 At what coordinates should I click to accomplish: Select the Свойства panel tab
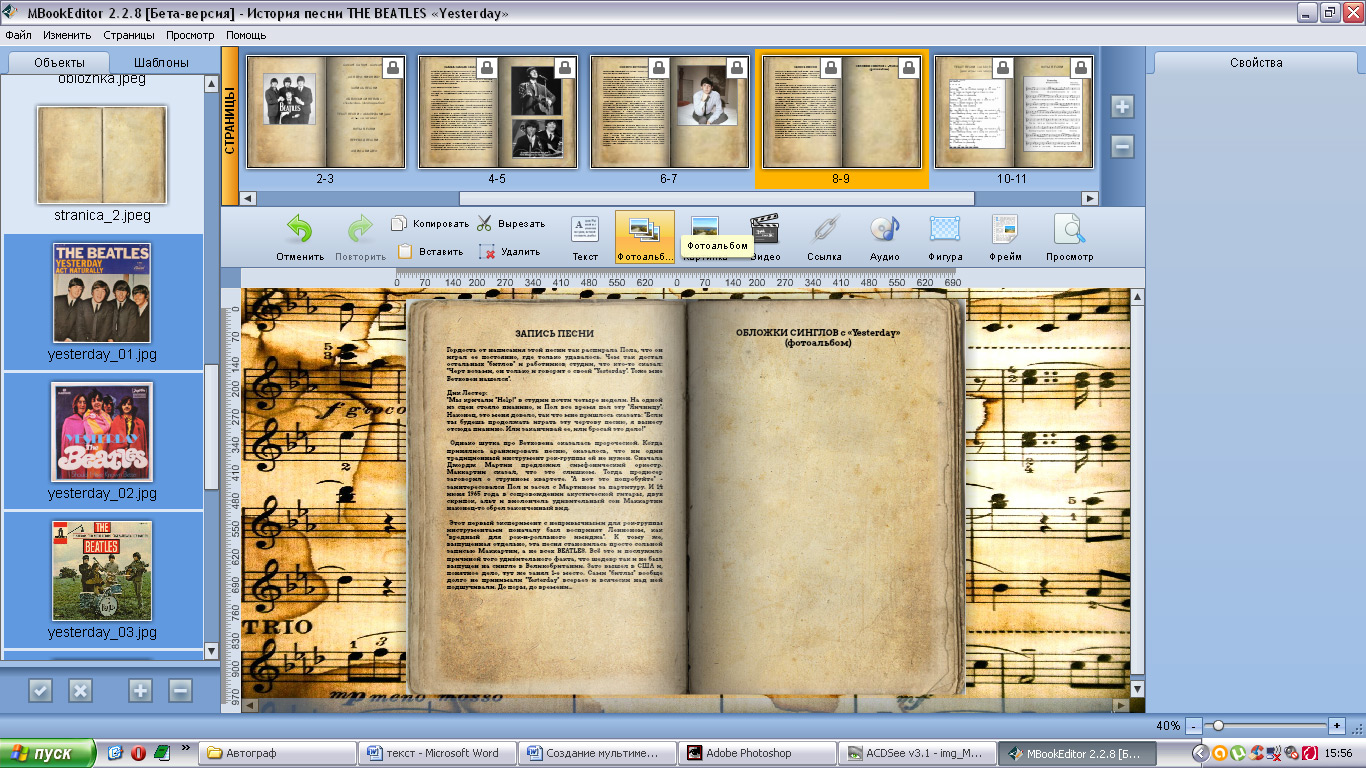pyautogui.click(x=1256, y=62)
